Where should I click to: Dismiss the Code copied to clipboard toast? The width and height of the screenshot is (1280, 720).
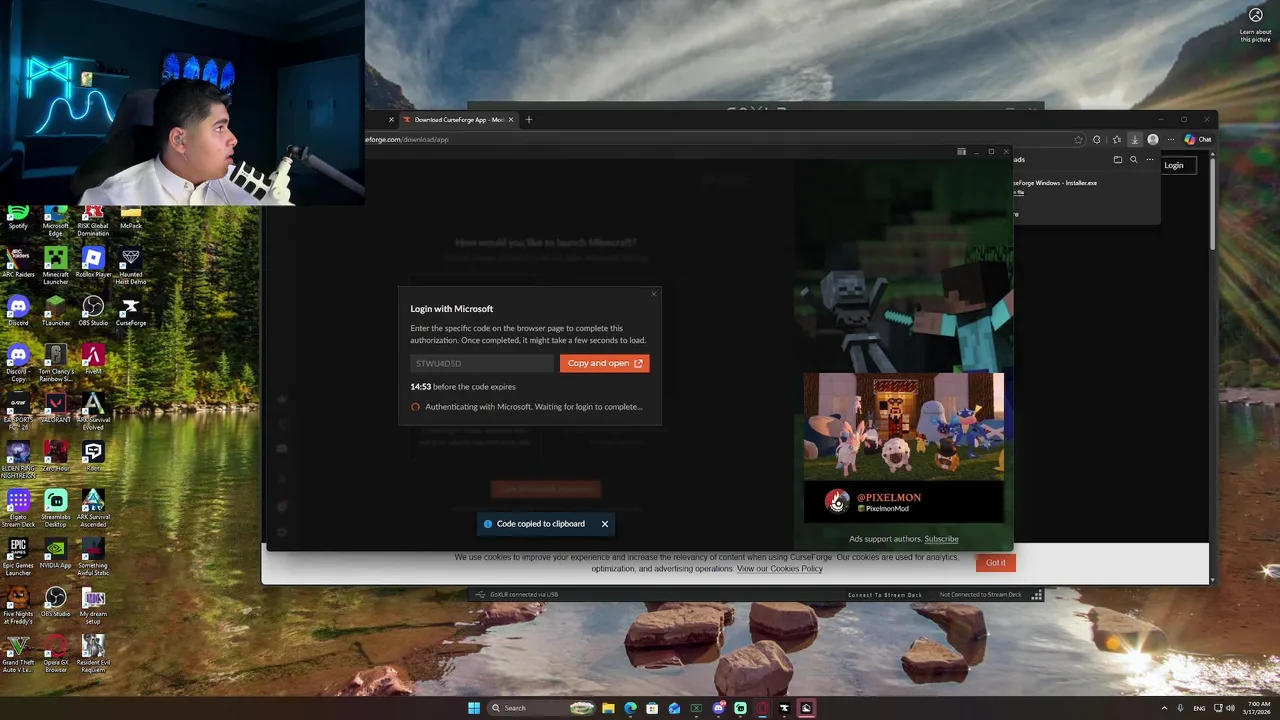coord(604,524)
